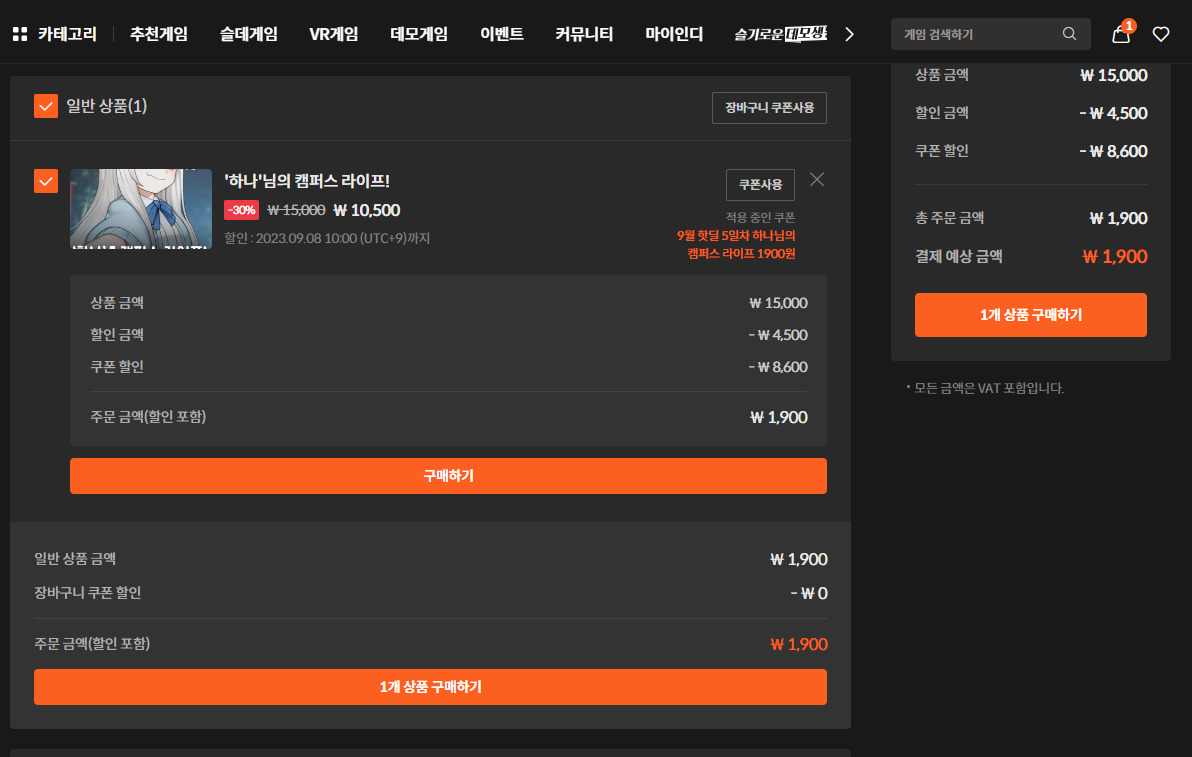1192x757 pixels.
Task: Open the VR게임 menu item
Action: click(x=334, y=34)
